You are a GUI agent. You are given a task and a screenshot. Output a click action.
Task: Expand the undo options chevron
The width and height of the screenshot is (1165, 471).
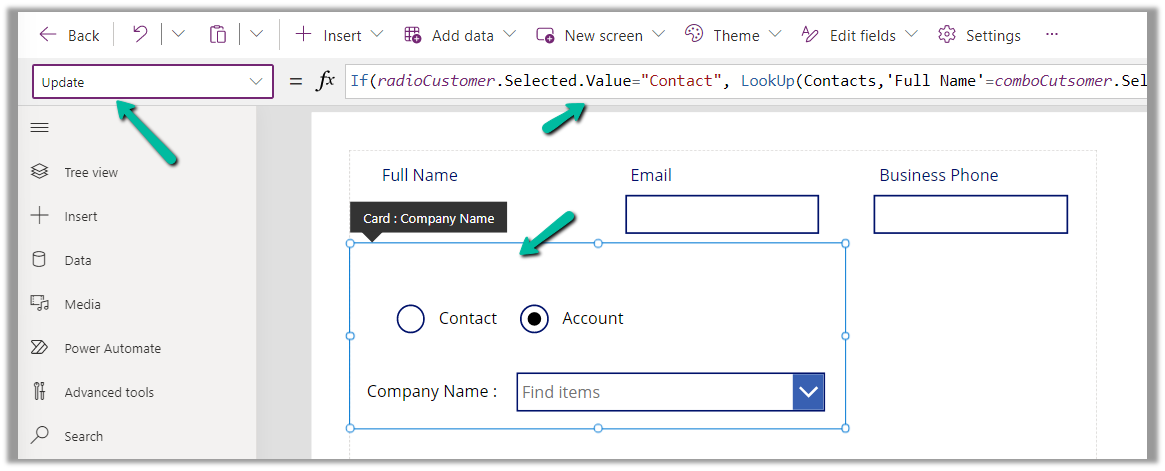tap(178, 35)
